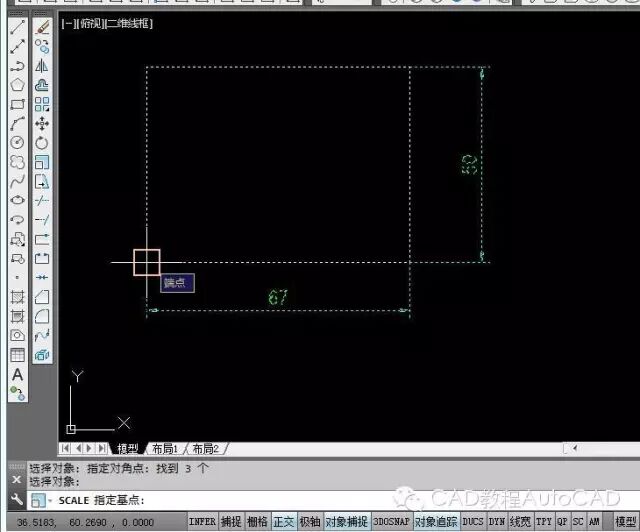The image size is (640, 532).
Task: Toggle DYN dynamic input
Action: [x=497, y=521]
